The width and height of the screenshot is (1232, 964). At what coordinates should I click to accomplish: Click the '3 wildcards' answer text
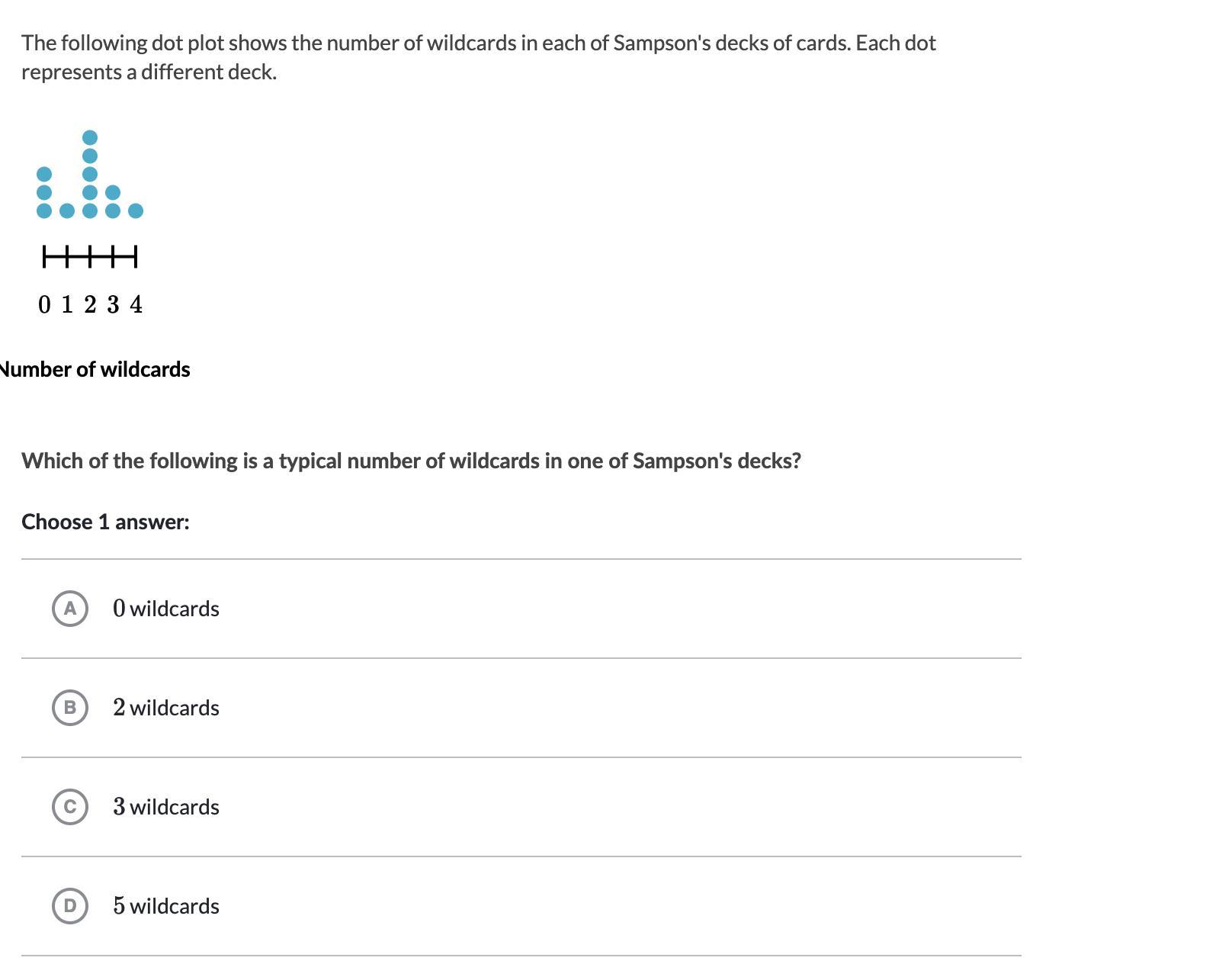click(x=166, y=807)
